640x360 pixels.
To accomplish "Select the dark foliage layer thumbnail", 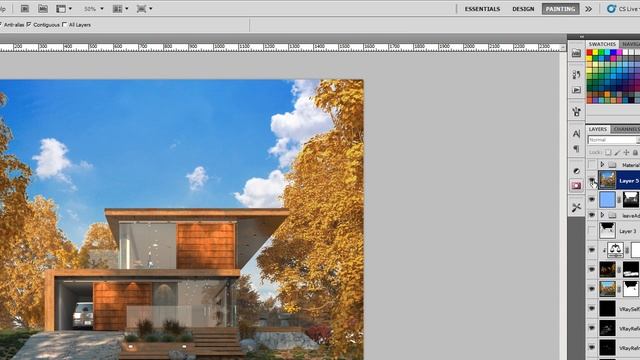I will 607,269.
